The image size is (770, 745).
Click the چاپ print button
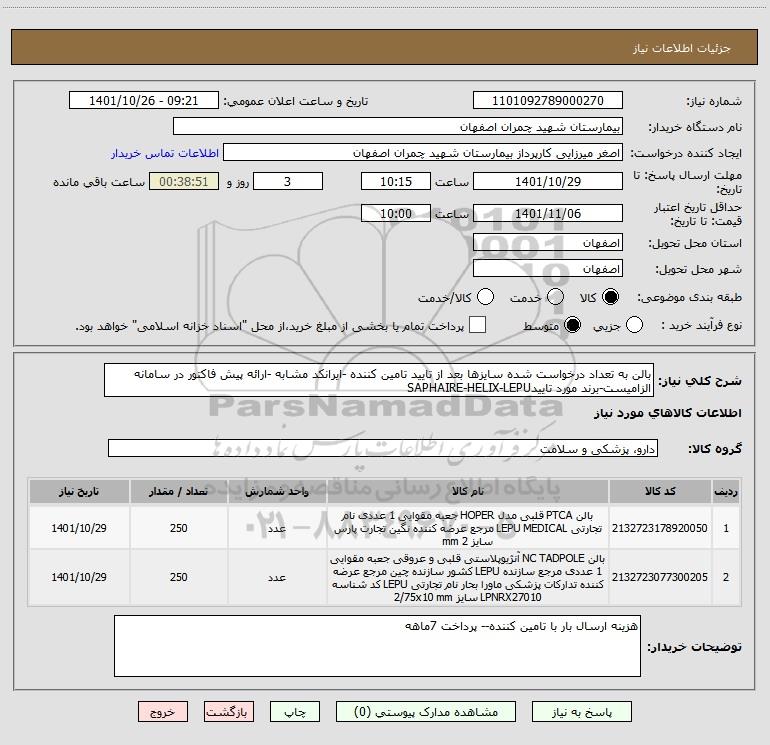(x=295, y=712)
